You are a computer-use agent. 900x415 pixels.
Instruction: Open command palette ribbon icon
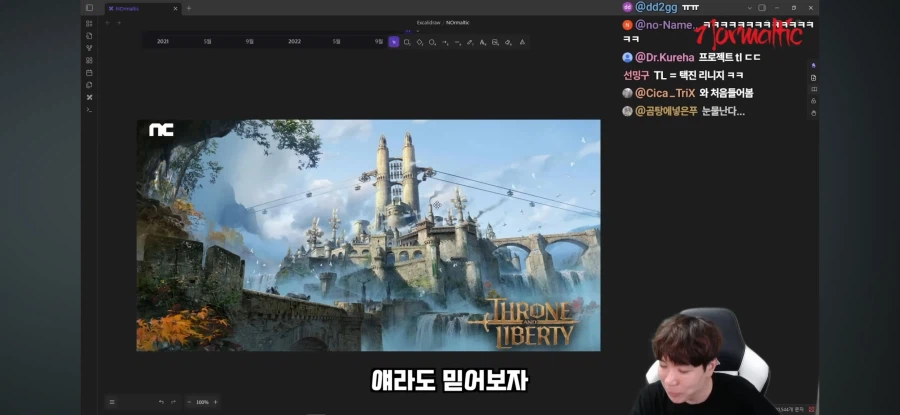[89, 110]
